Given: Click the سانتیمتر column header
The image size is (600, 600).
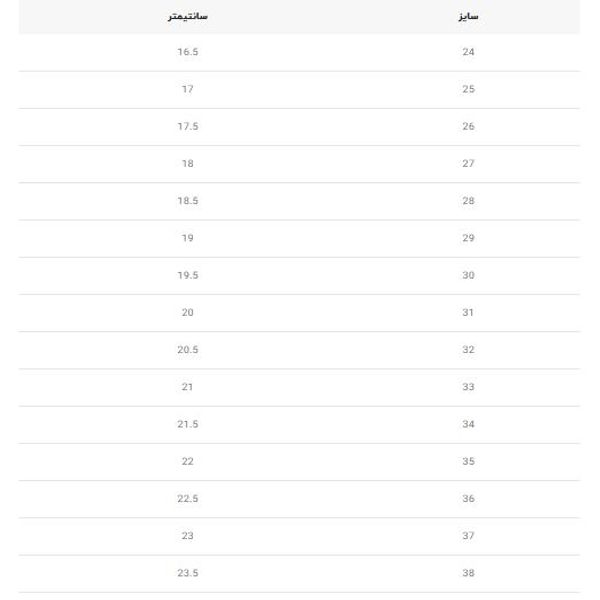Looking at the screenshot, I should click(x=187, y=17).
